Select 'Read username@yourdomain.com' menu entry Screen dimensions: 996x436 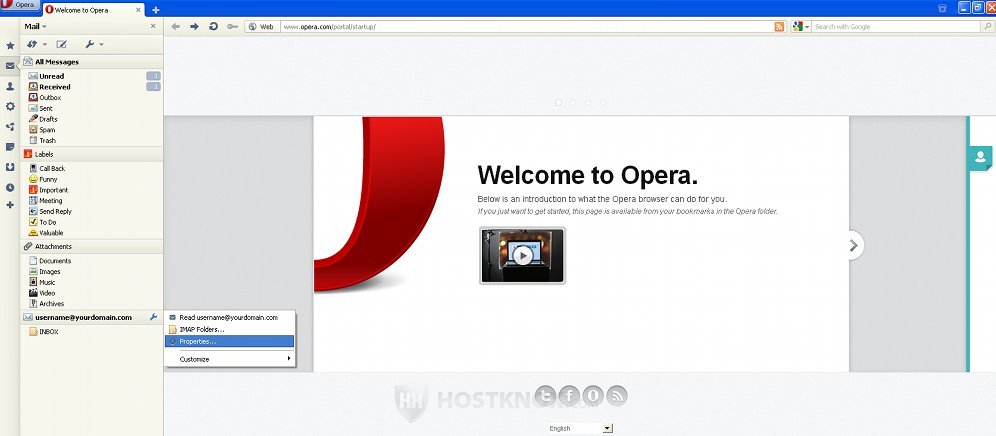click(229, 317)
